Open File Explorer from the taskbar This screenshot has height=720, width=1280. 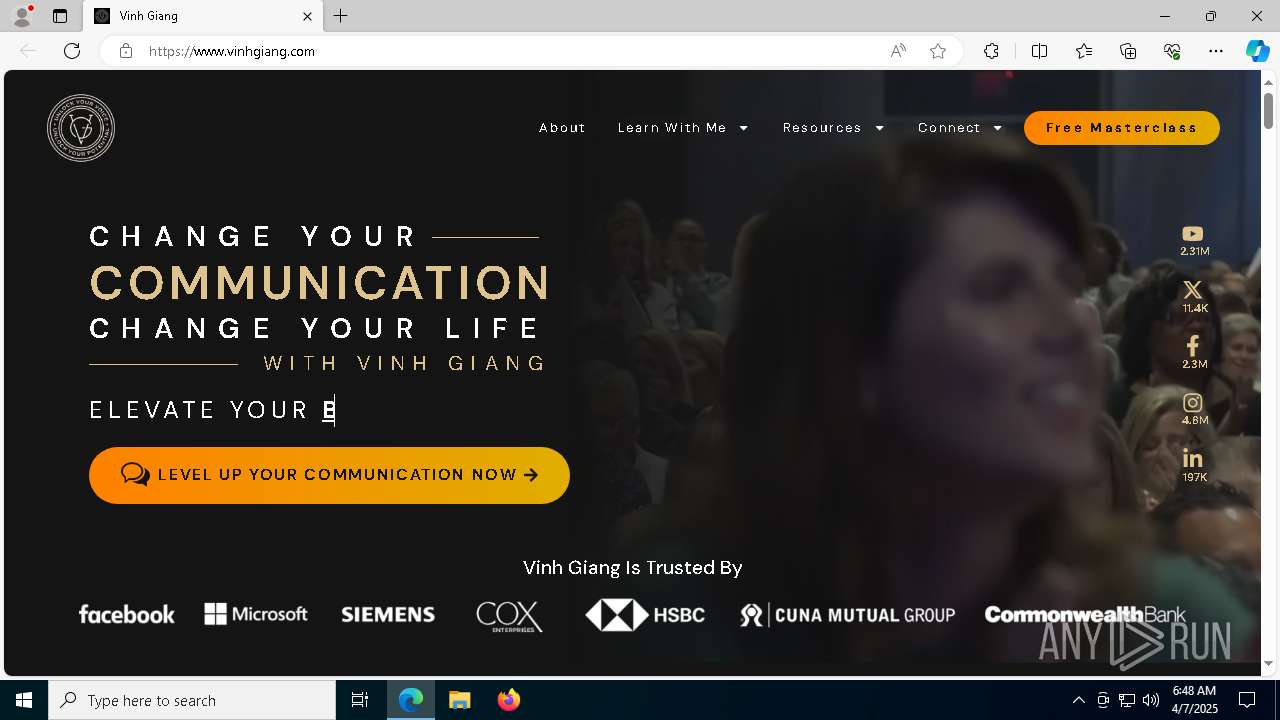[x=459, y=700]
